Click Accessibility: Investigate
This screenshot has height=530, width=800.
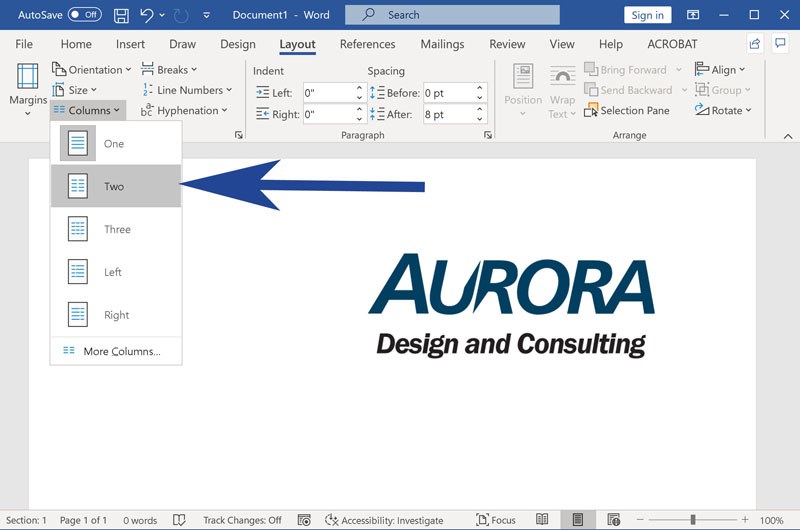click(384, 520)
